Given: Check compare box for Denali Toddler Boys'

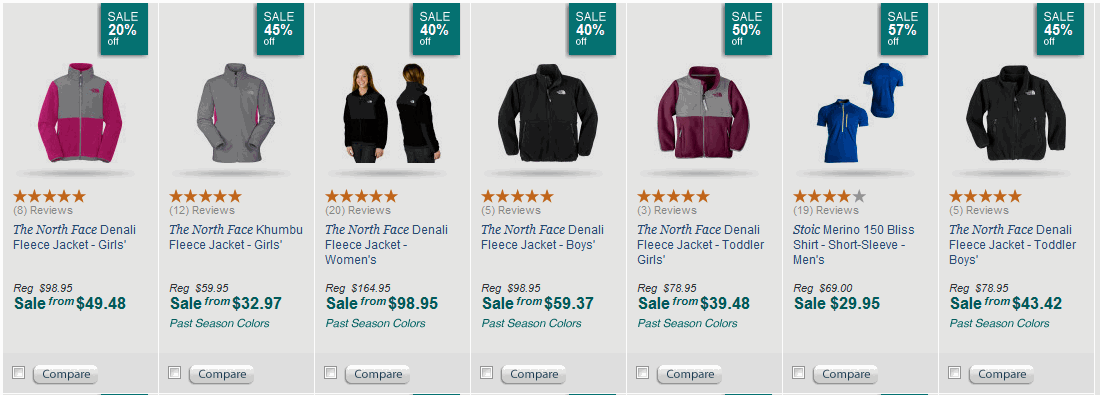Looking at the screenshot, I should (x=954, y=373).
